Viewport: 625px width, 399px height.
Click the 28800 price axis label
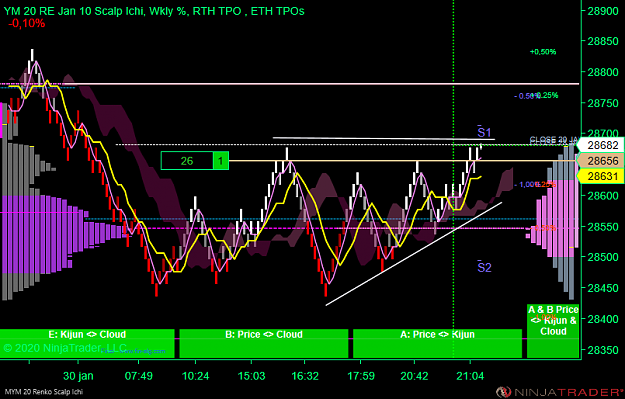point(602,72)
